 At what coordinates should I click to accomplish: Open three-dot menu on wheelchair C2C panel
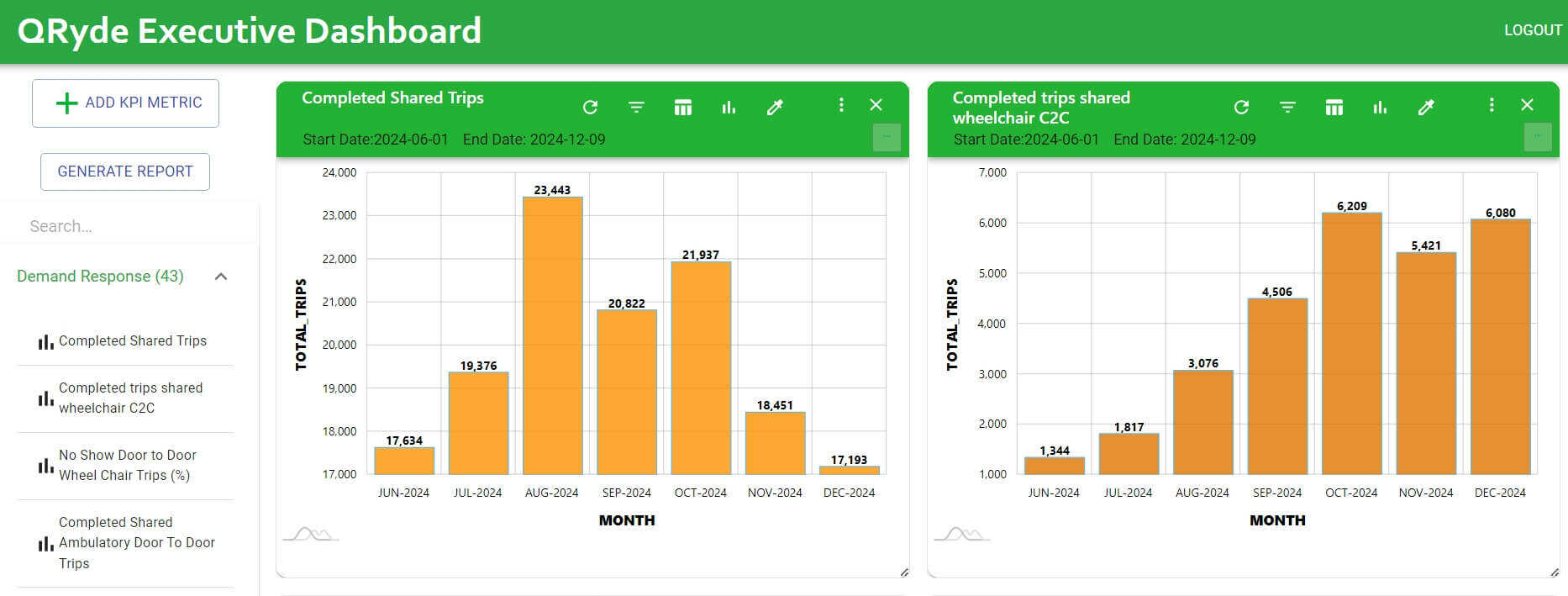click(x=1492, y=105)
